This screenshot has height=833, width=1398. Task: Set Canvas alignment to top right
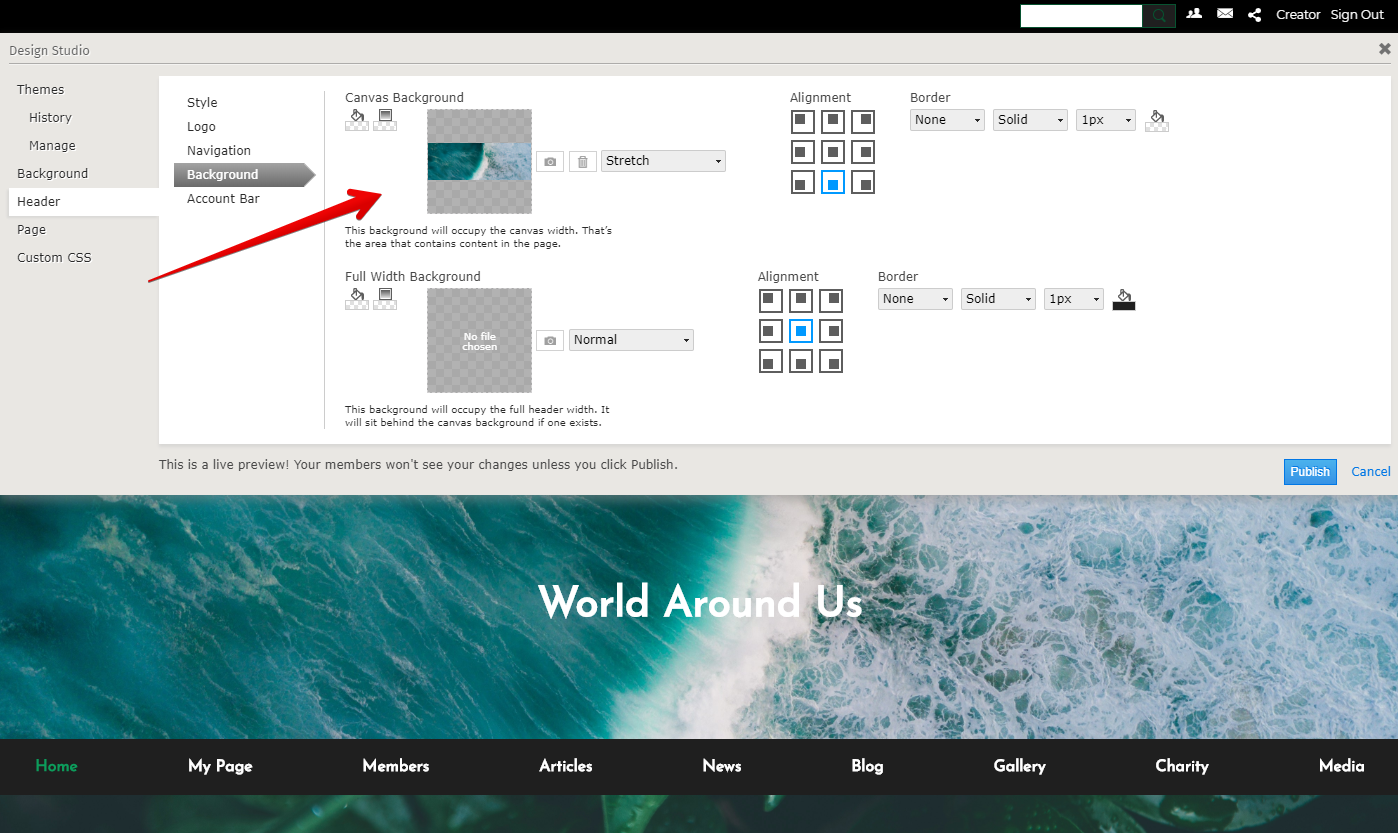coord(863,122)
